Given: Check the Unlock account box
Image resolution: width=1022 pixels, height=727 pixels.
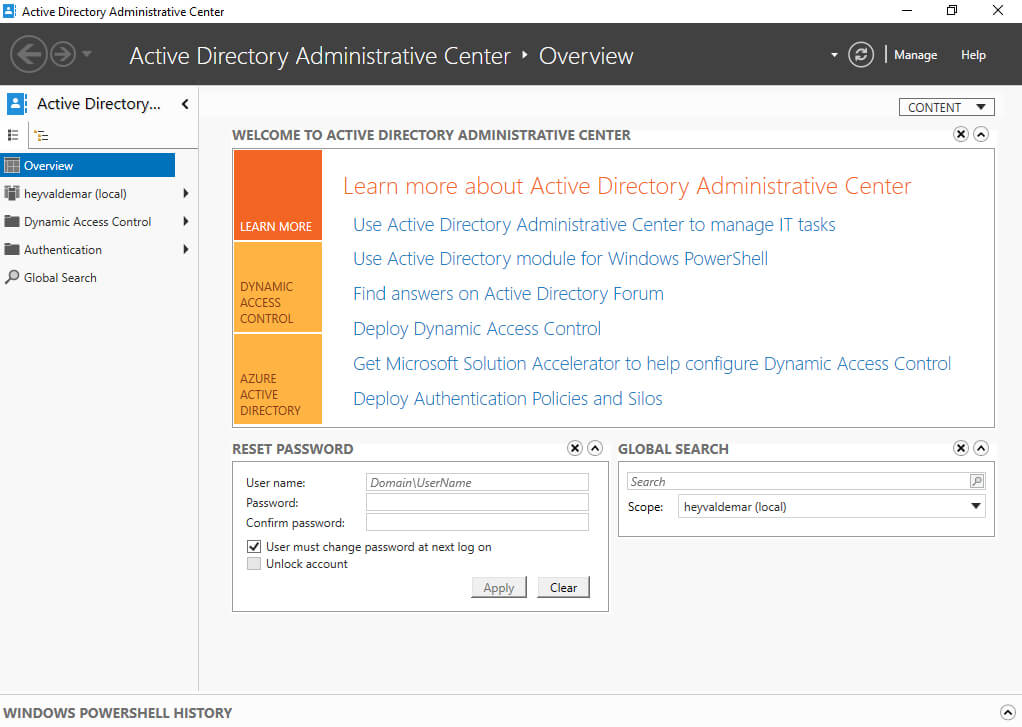Looking at the screenshot, I should 254,563.
